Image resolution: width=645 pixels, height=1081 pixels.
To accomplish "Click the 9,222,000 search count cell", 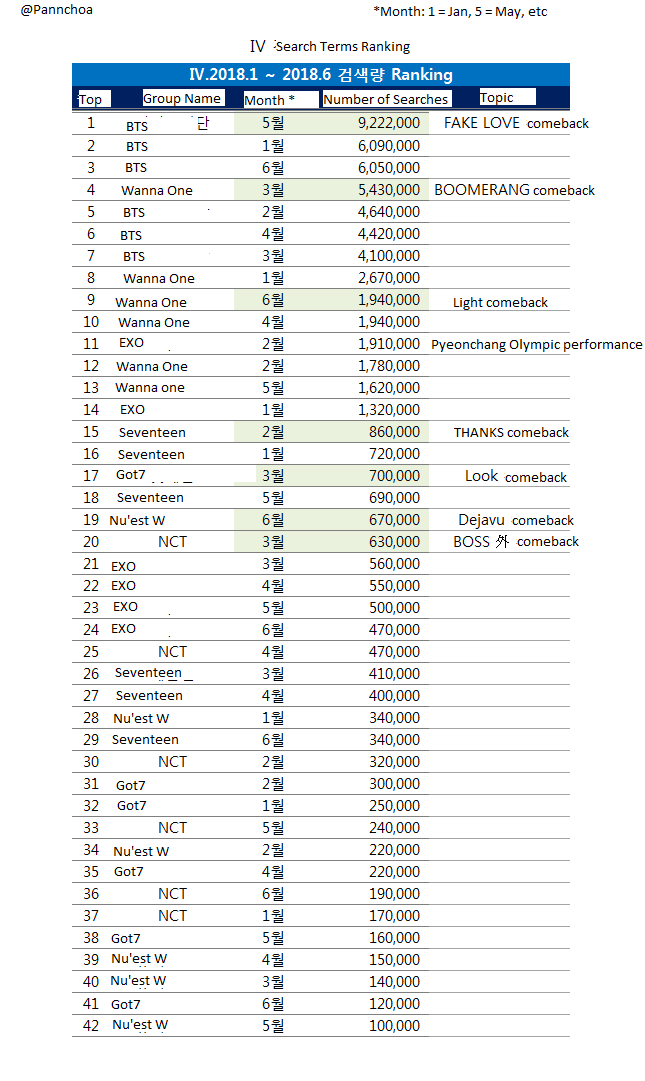I will pyautogui.click(x=388, y=123).
